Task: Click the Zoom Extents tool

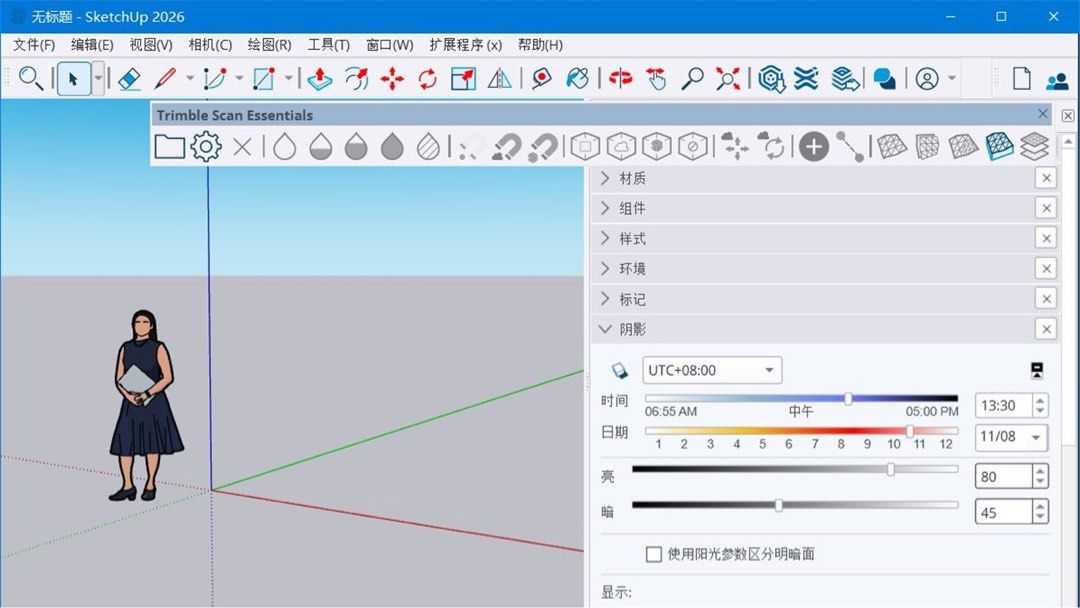Action: tap(726, 78)
